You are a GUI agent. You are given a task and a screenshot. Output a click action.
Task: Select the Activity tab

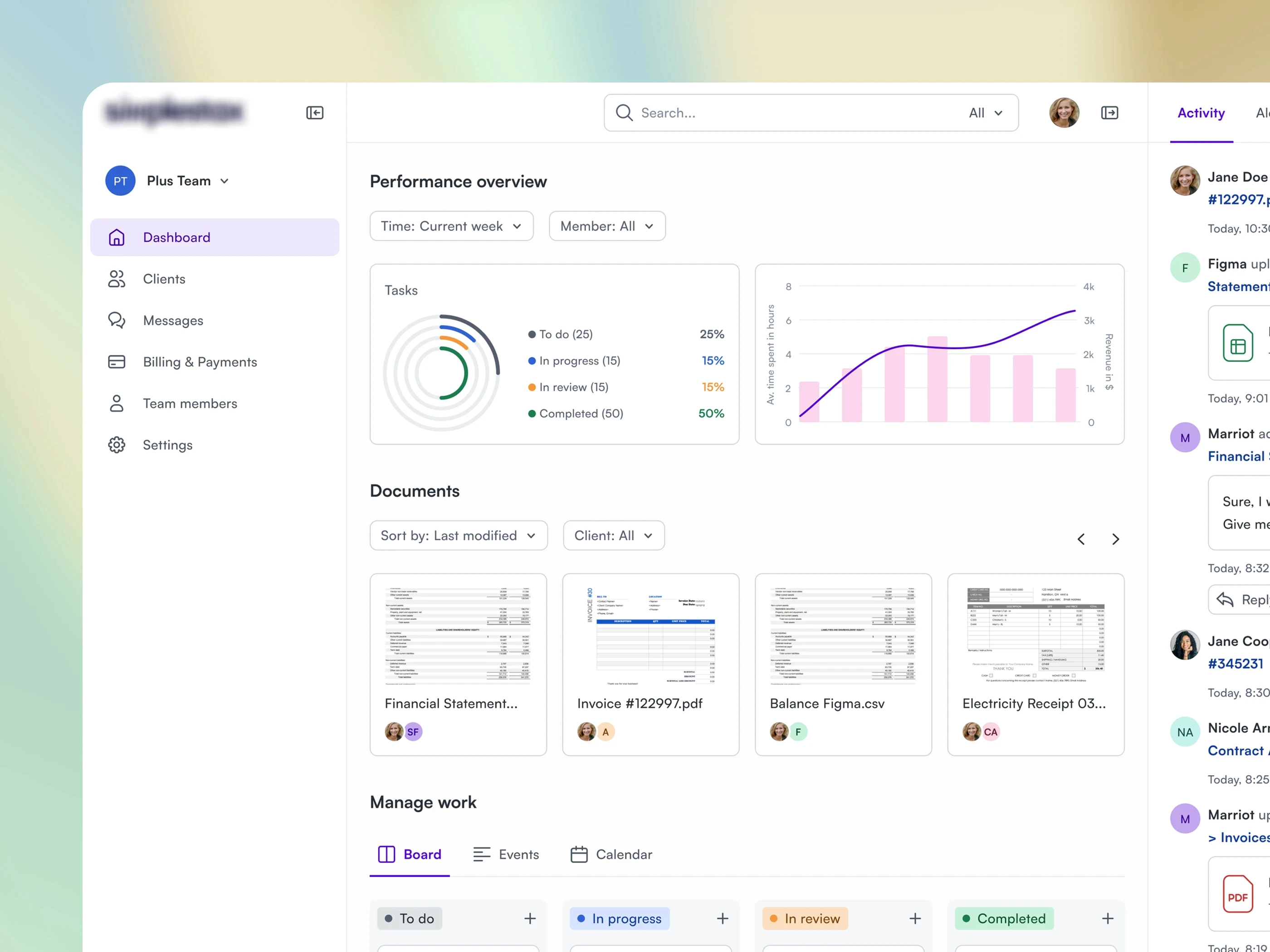click(x=1201, y=112)
